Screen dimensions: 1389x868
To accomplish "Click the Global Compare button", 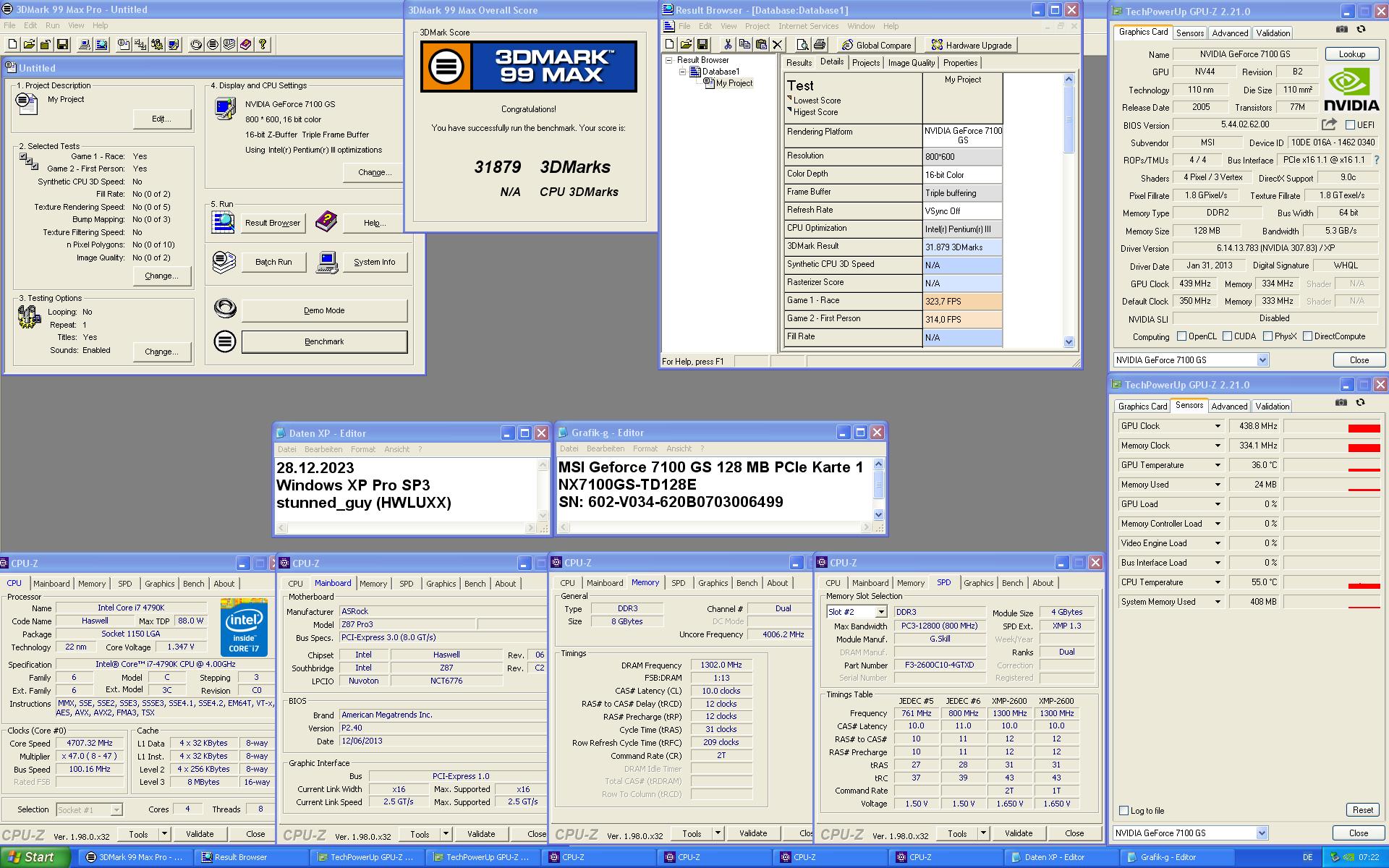I will pos(876,45).
